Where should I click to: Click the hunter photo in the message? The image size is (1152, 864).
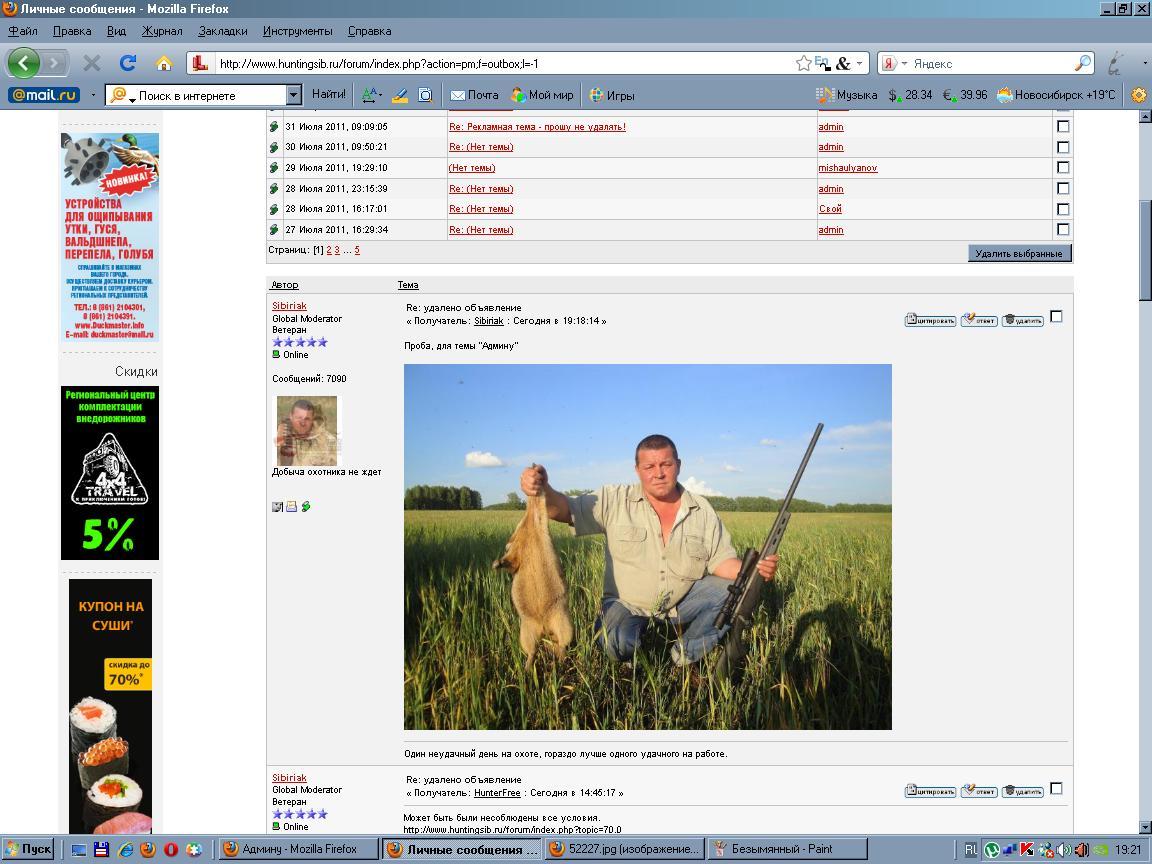point(647,546)
